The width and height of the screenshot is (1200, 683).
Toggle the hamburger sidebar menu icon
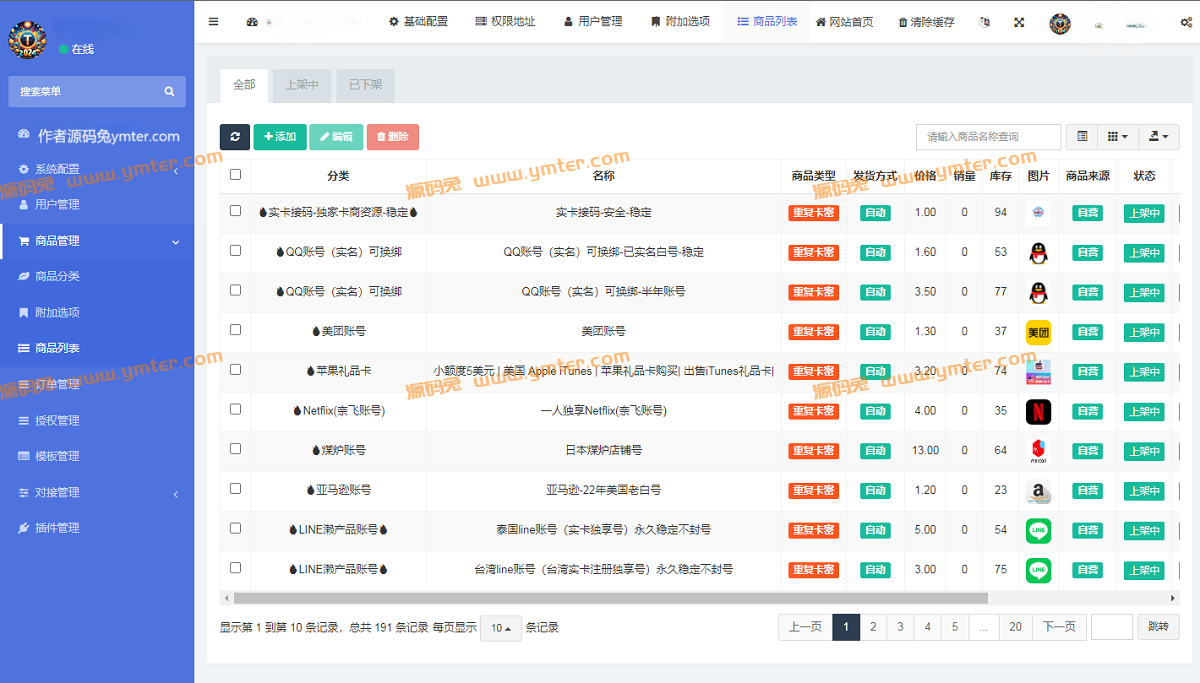click(x=213, y=21)
